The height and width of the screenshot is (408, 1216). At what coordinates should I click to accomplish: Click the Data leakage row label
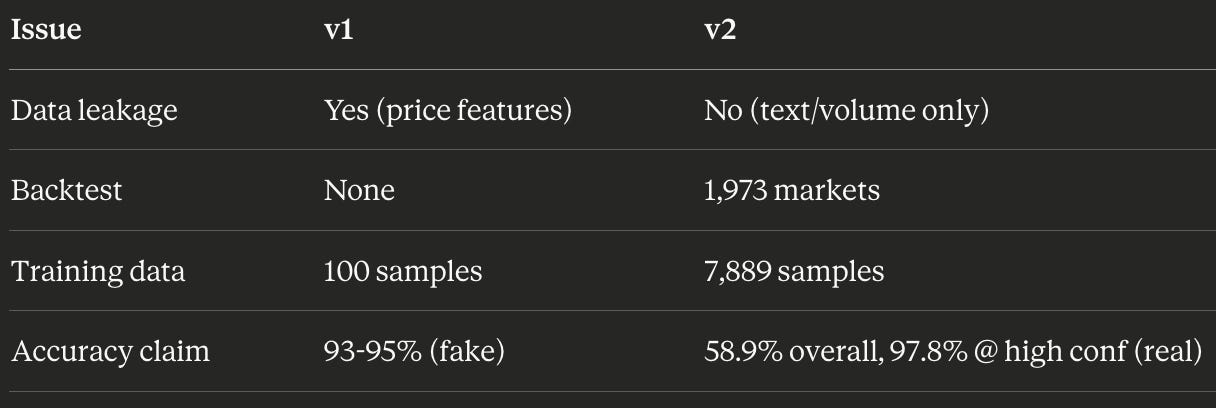[94, 110]
